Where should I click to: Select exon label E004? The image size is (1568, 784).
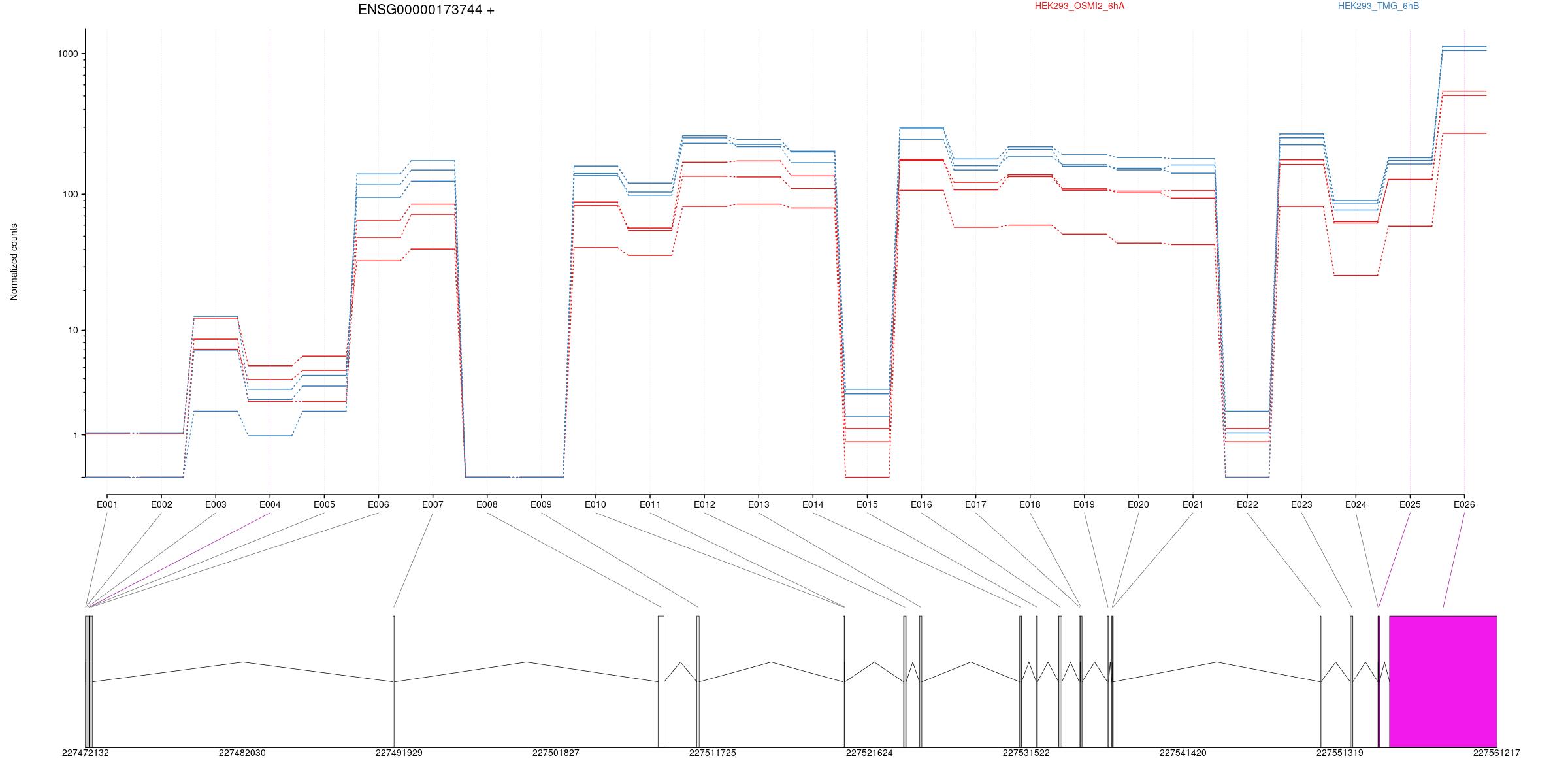tap(270, 504)
